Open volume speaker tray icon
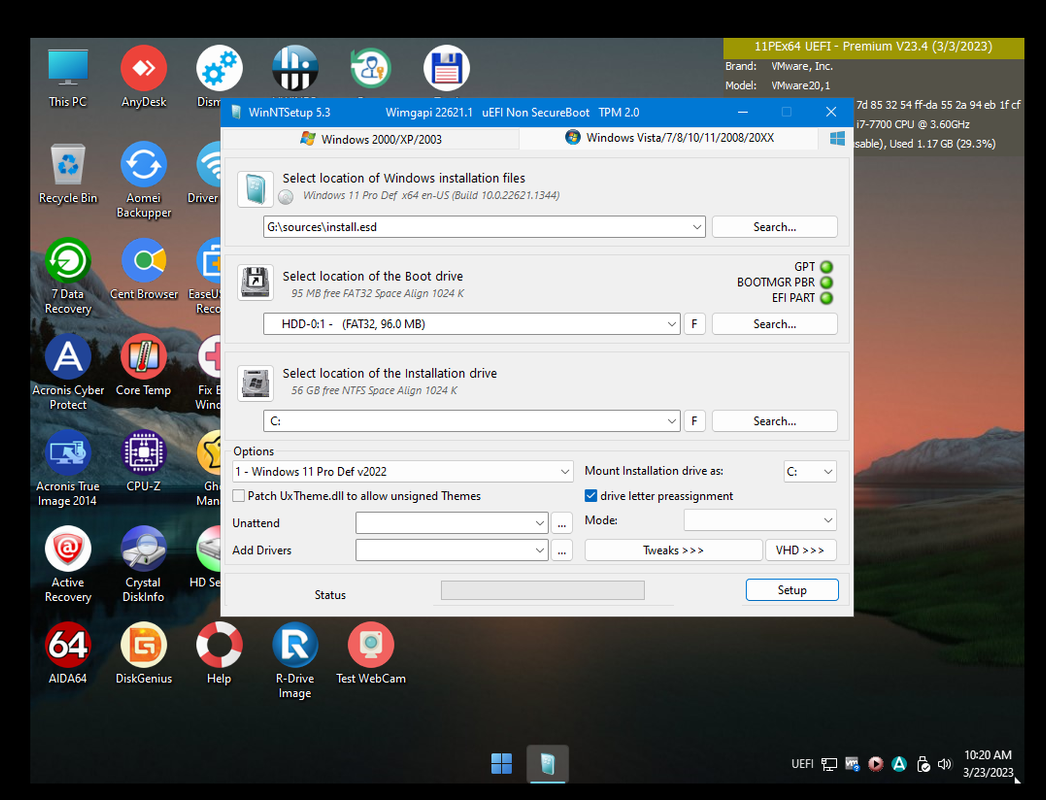The width and height of the screenshot is (1046, 800). pos(945,764)
